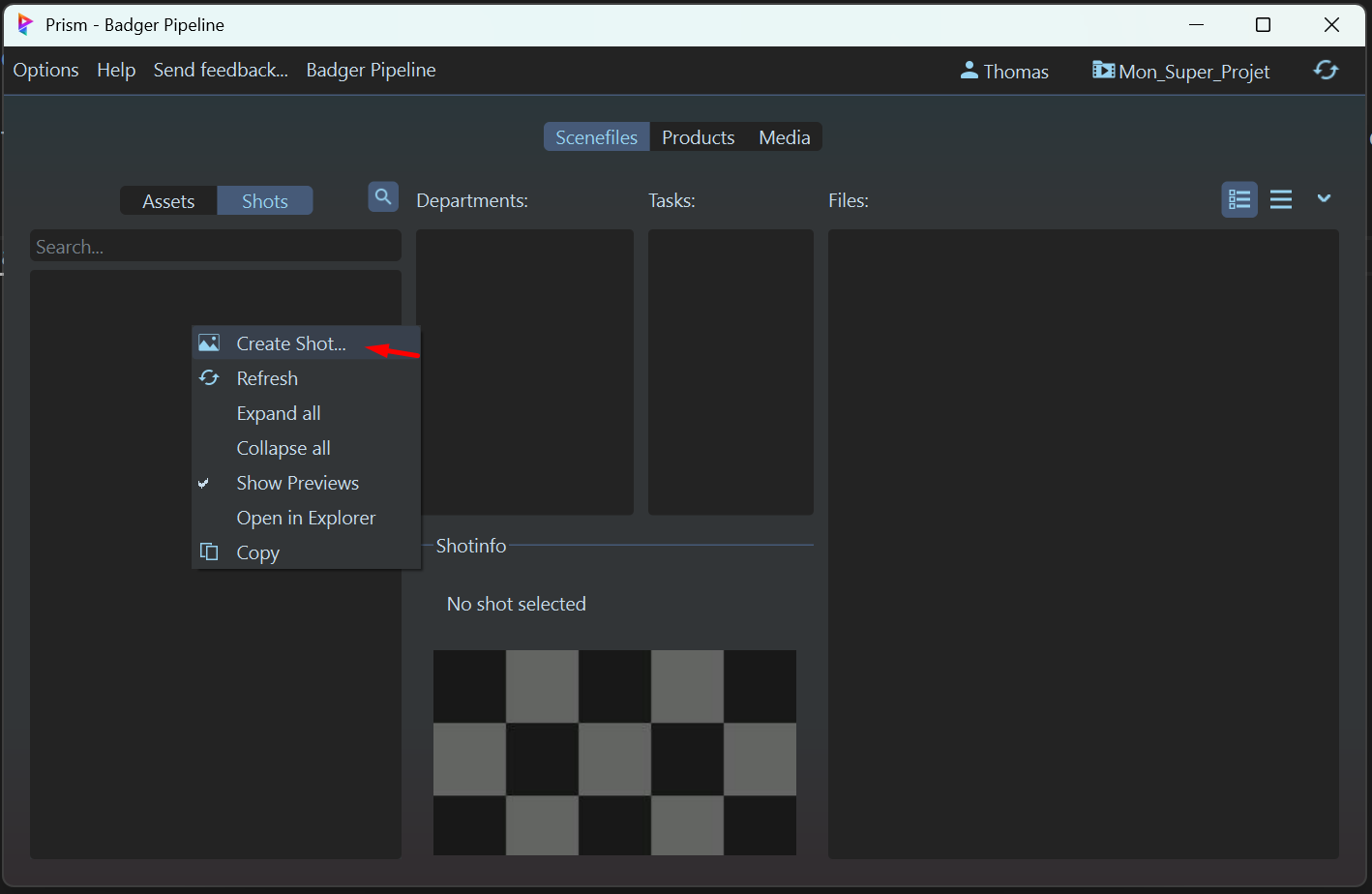The height and width of the screenshot is (894, 1372).
Task: Switch to the Products tab
Action: tap(698, 137)
